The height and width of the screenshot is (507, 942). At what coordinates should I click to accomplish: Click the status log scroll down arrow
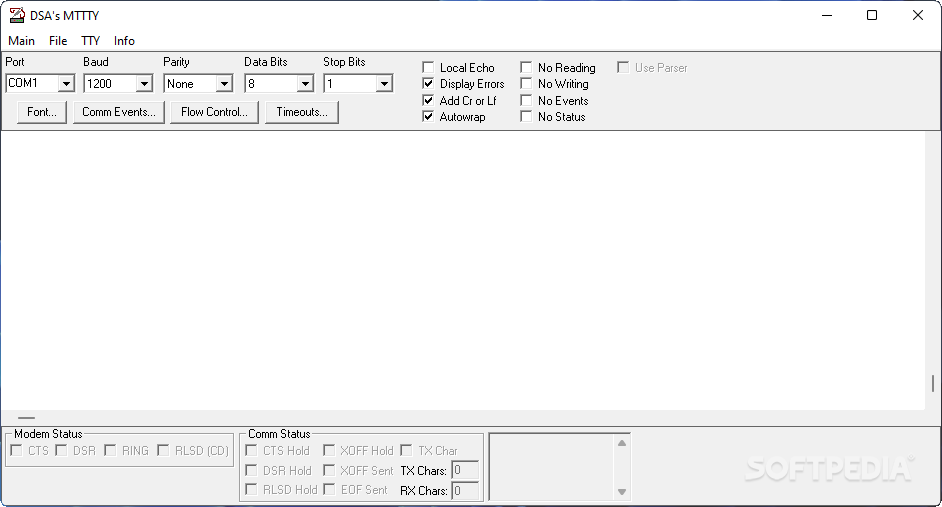click(622, 491)
